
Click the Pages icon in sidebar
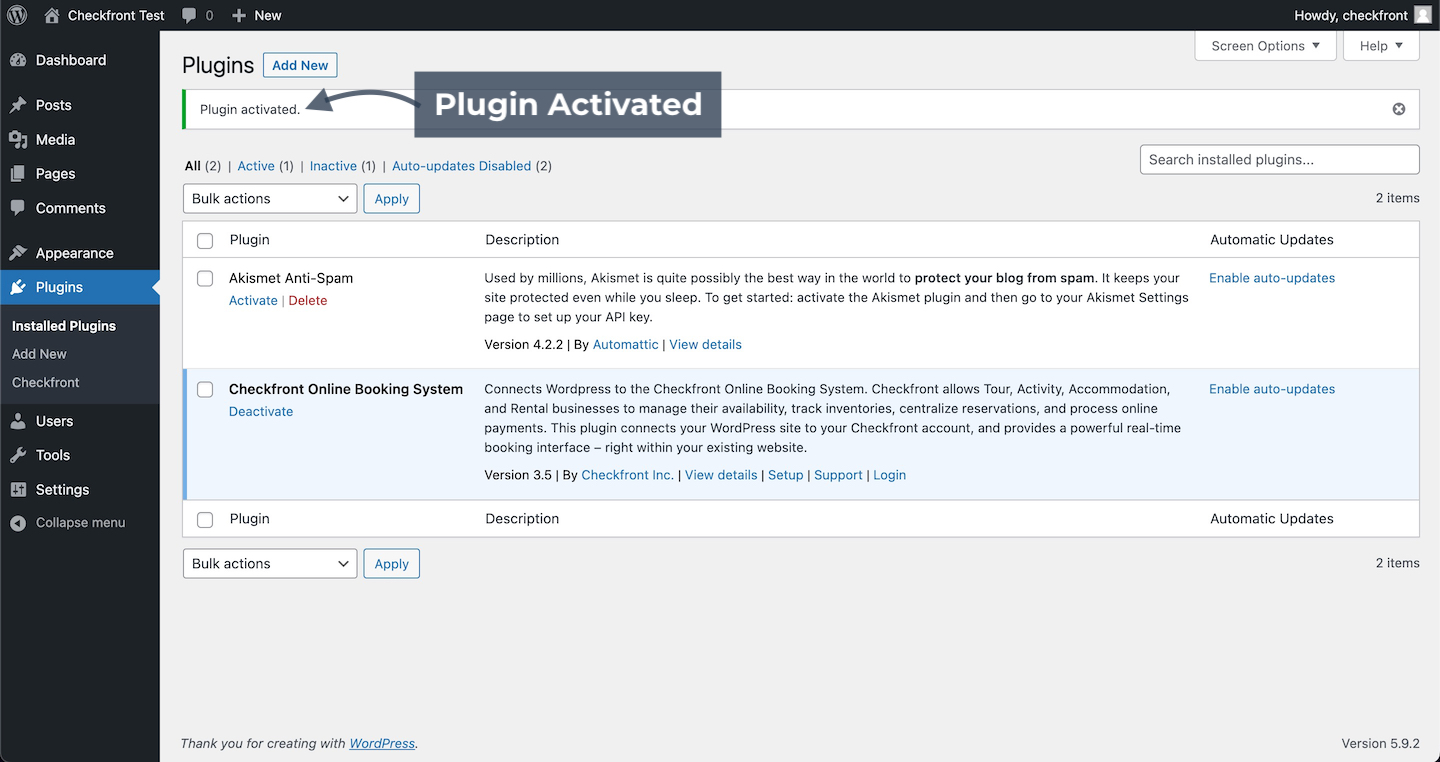pyautogui.click(x=18, y=174)
